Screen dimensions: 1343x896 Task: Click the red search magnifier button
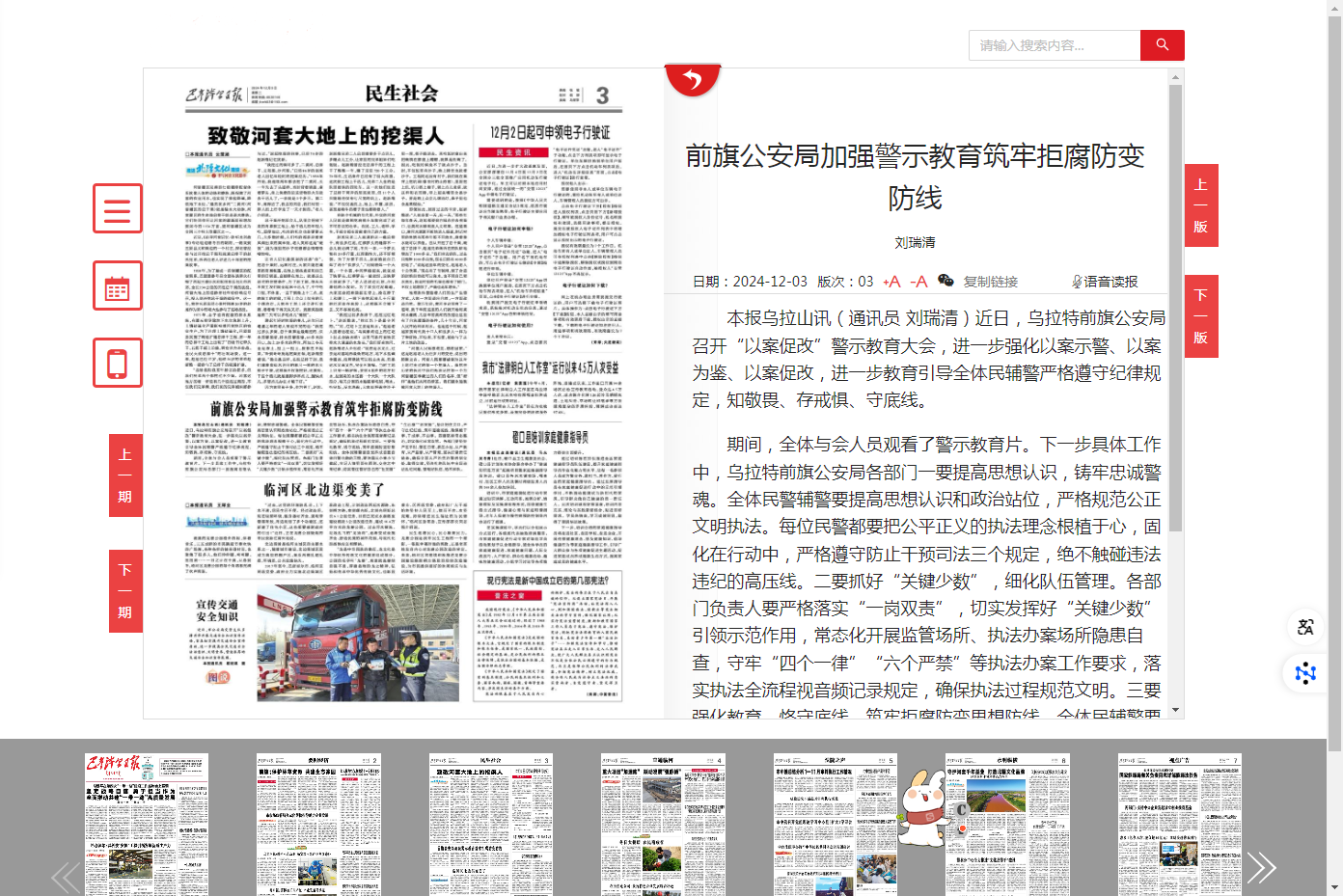[x=1162, y=45]
